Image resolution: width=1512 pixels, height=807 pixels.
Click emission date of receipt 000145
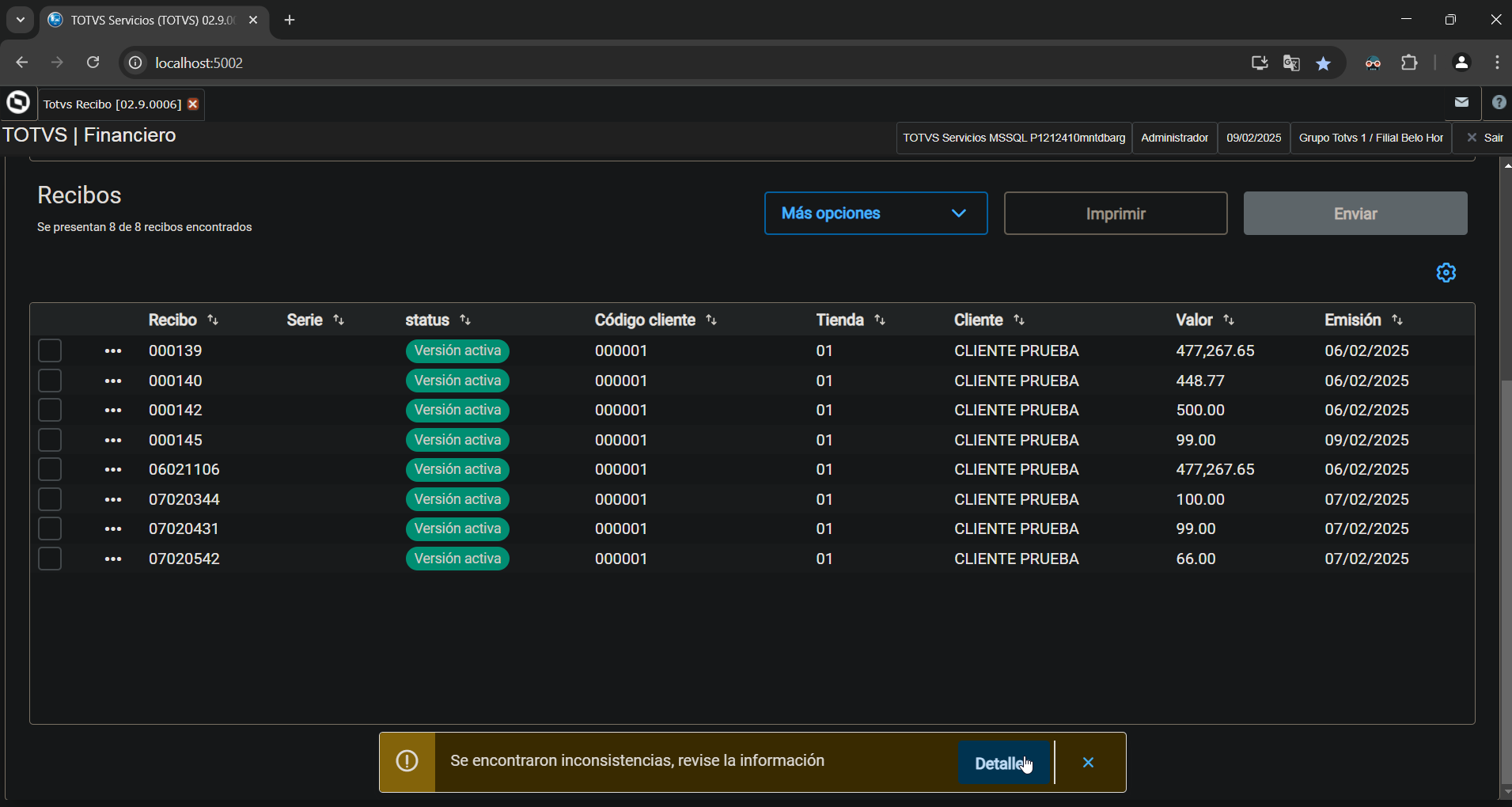click(1367, 440)
